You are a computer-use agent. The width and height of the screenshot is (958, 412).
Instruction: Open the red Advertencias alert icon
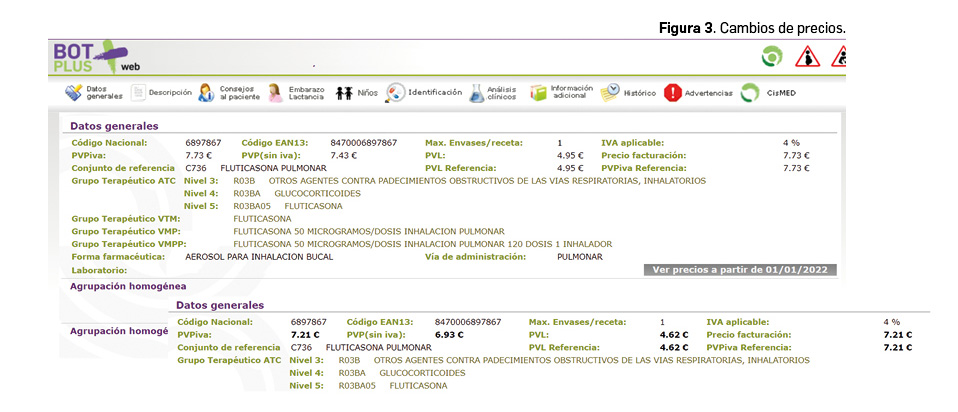(x=673, y=93)
